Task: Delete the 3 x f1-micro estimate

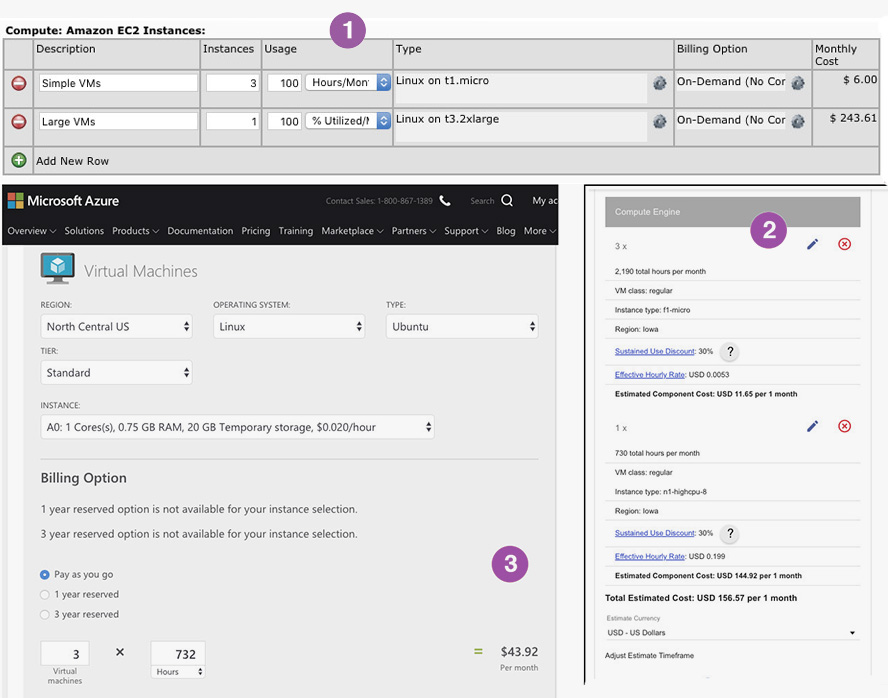Action: [x=844, y=244]
